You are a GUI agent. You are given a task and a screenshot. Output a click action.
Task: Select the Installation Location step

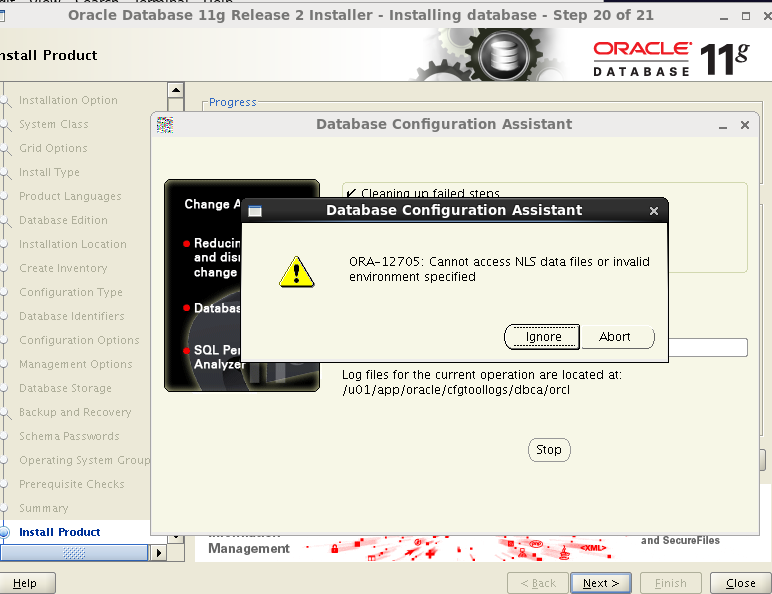(73, 244)
